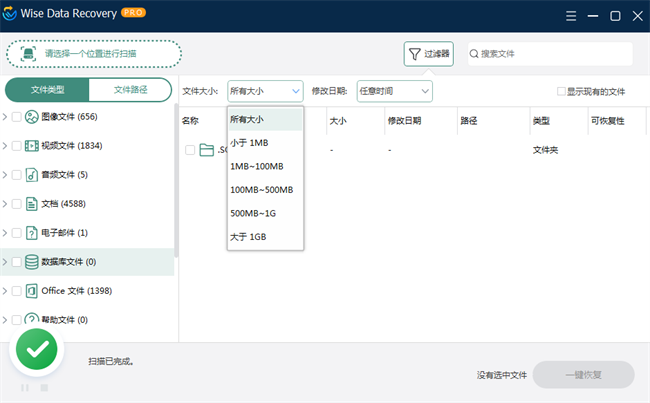Image resolution: width=650 pixels, height=403 pixels.
Task: Click the audio files music icon
Action: [32, 175]
